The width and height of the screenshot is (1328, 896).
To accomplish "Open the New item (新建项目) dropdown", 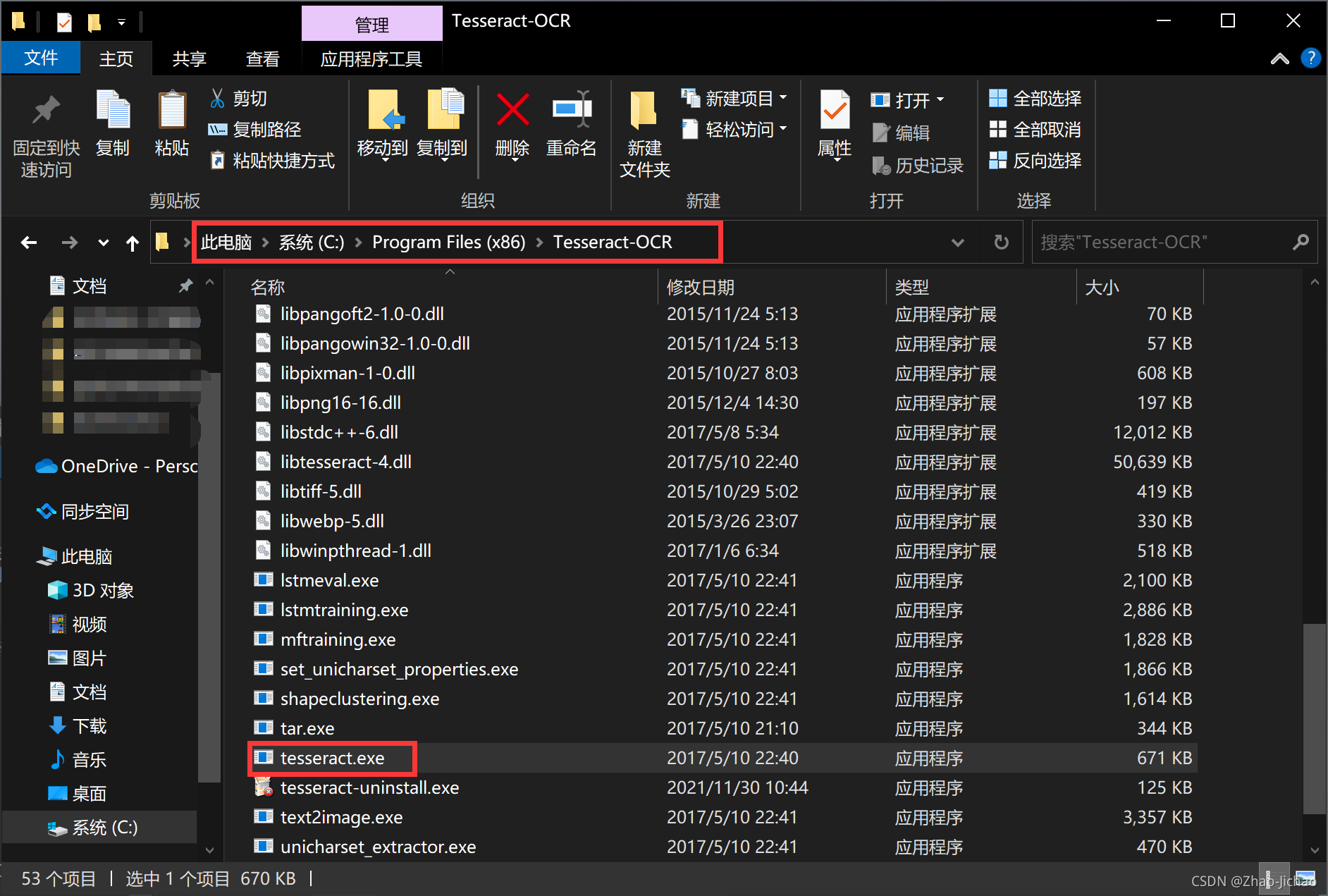I will click(x=783, y=98).
